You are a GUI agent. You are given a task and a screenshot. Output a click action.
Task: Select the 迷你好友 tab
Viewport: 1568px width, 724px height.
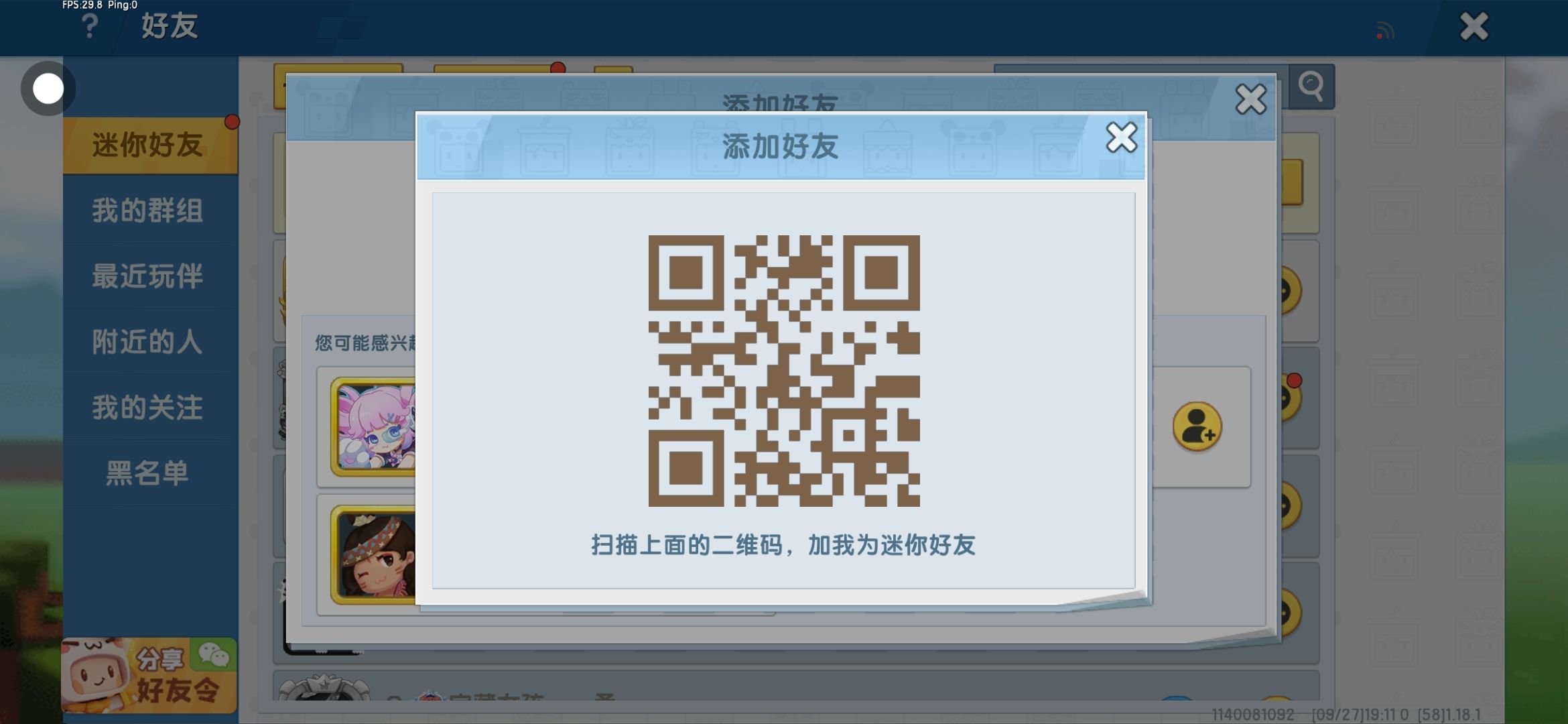coord(147,145)
